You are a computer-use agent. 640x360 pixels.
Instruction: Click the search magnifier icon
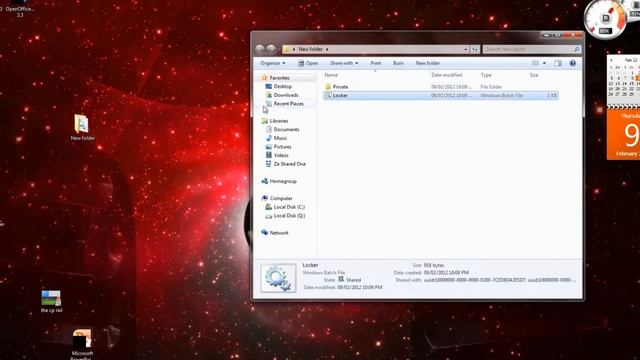click(576, 49)
